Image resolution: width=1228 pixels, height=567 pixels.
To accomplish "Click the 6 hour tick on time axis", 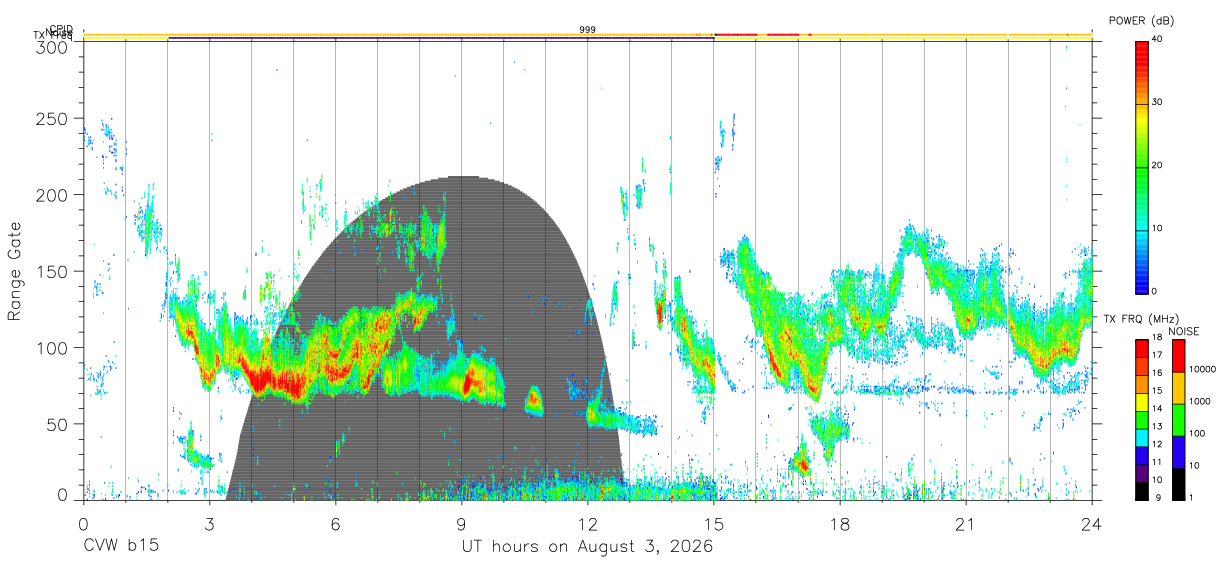I will click(335, 523).
